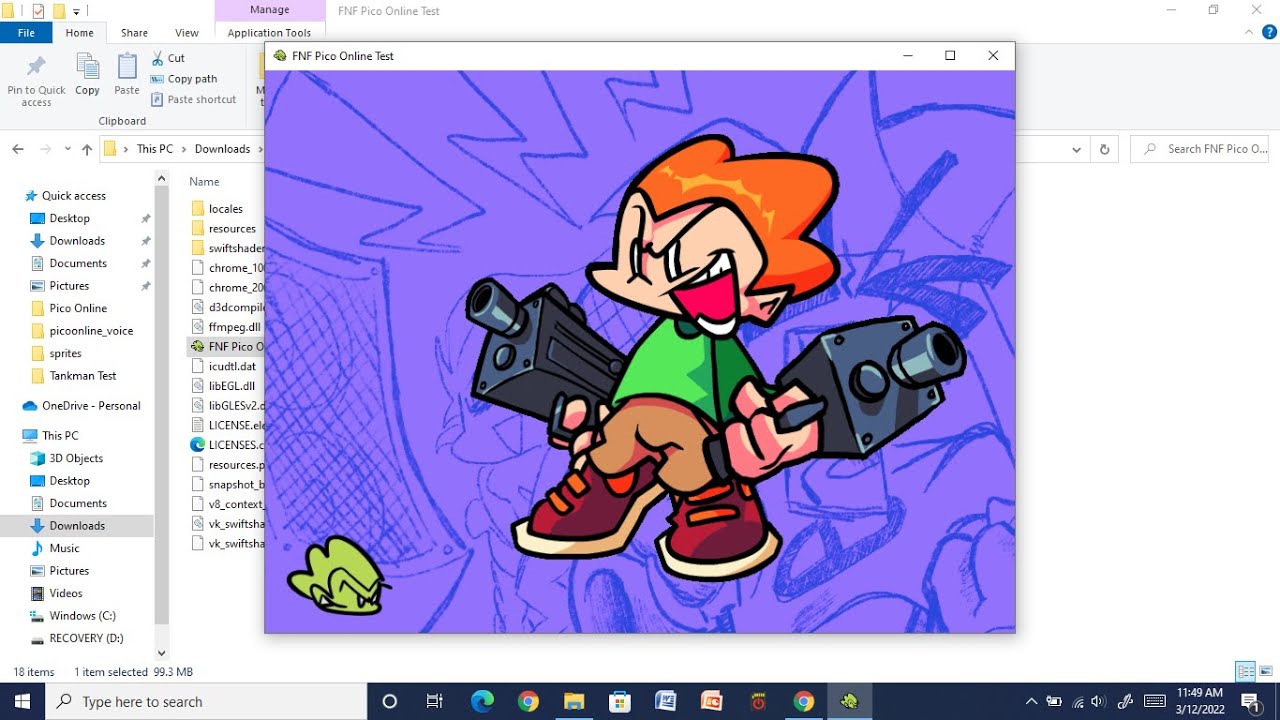Open pinned Desktop under Quick access

point(70,218)
